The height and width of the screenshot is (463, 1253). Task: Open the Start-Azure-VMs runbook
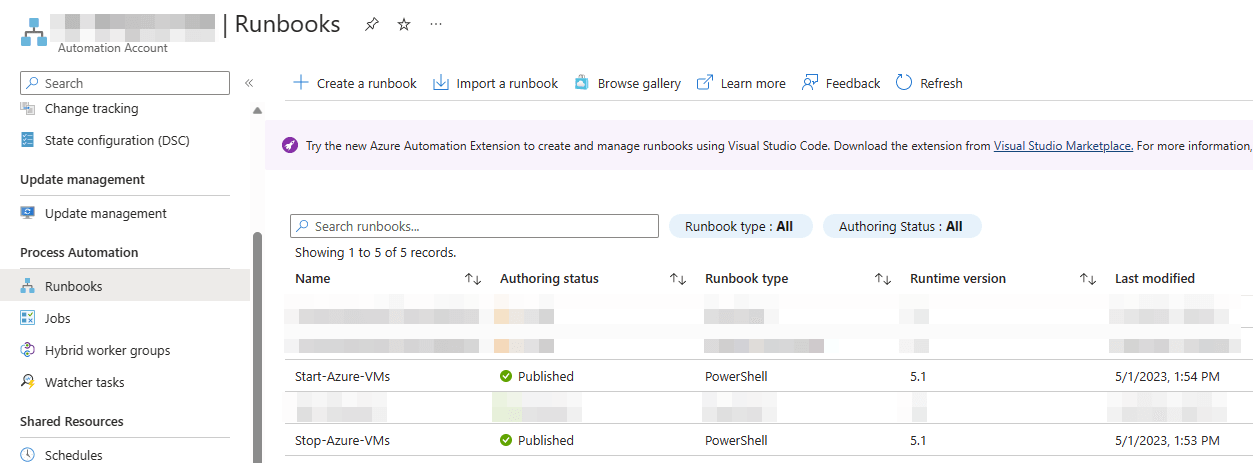click(x=342, y=376)
